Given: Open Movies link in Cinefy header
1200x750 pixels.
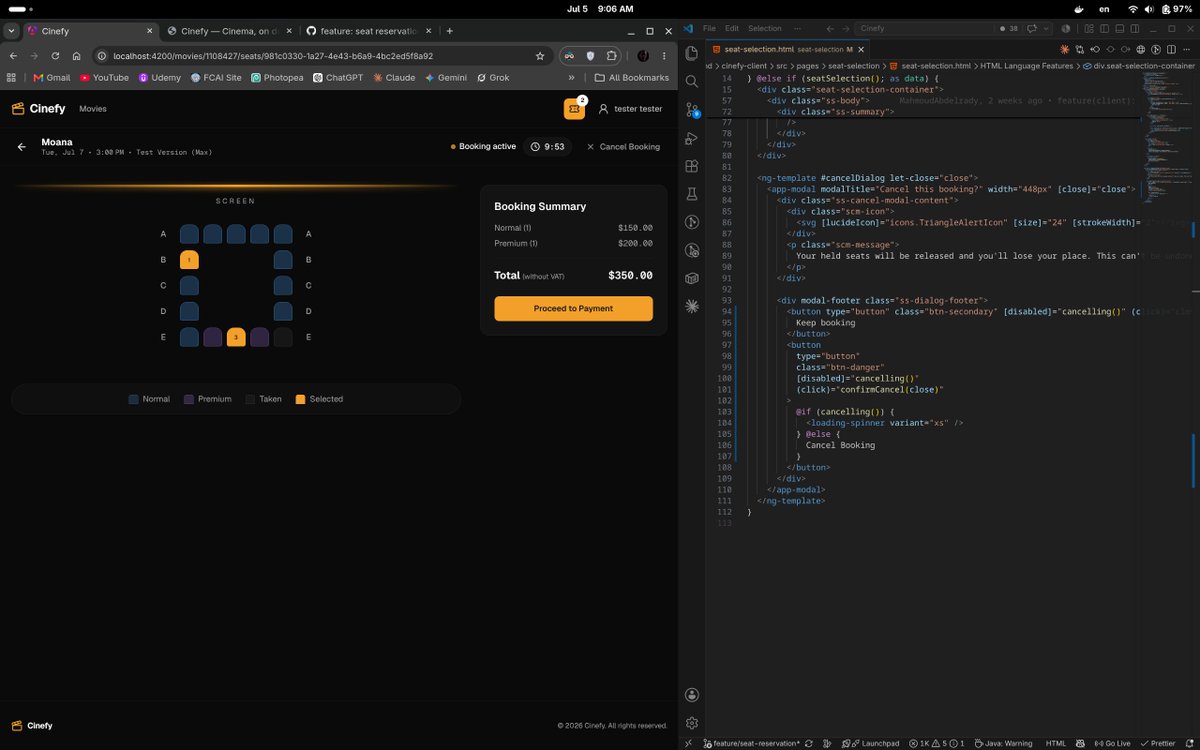Looking at the screenshot, I should (x=93, y=109).
